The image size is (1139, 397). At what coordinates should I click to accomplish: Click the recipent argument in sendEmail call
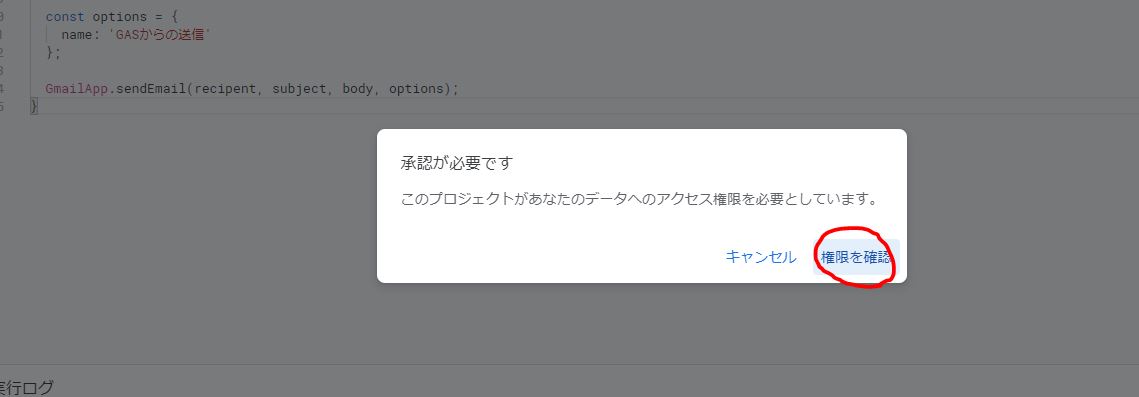coord(224,89)
